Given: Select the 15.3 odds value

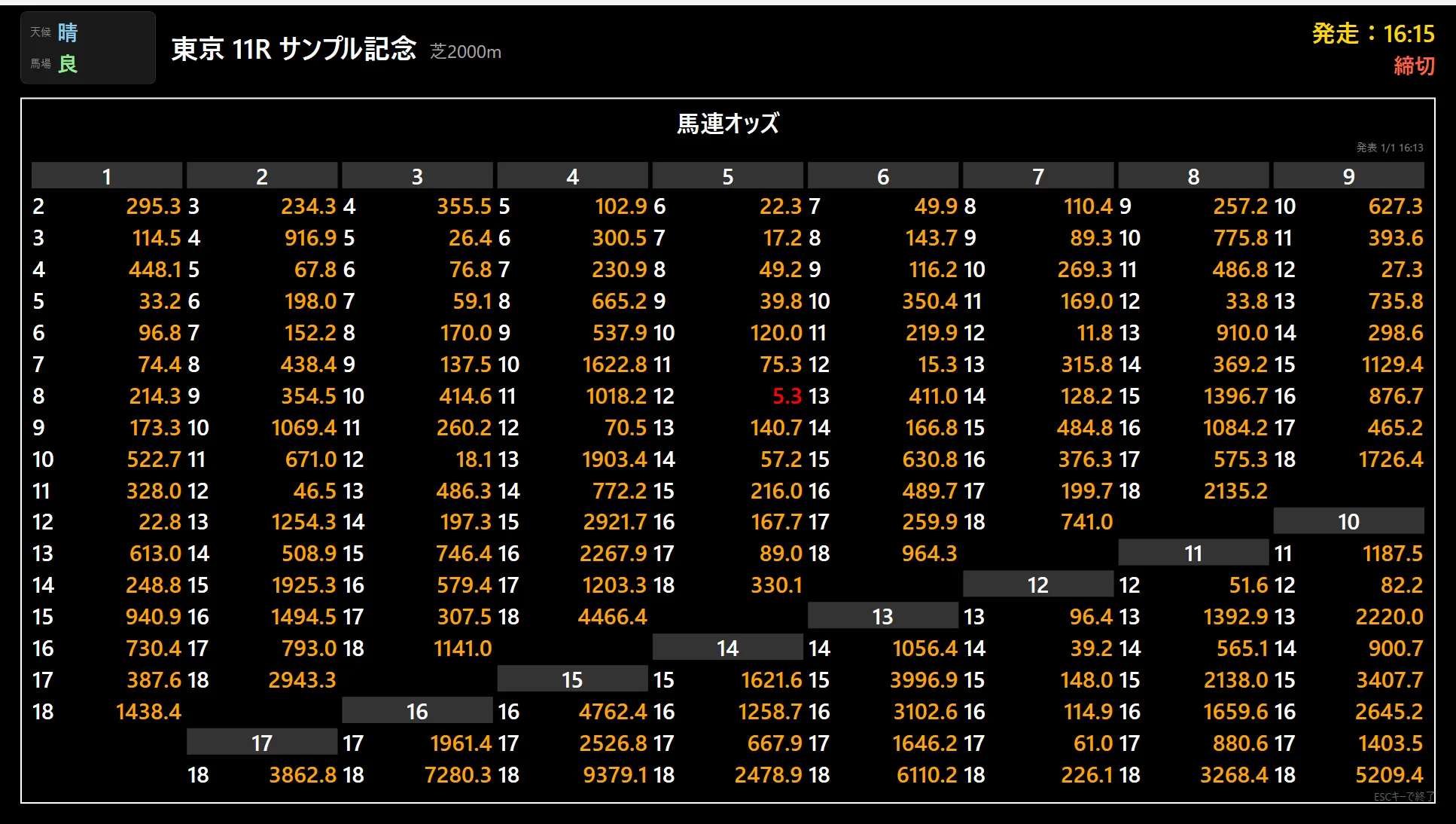Looking at the screenshot, I should click(937, 364).
